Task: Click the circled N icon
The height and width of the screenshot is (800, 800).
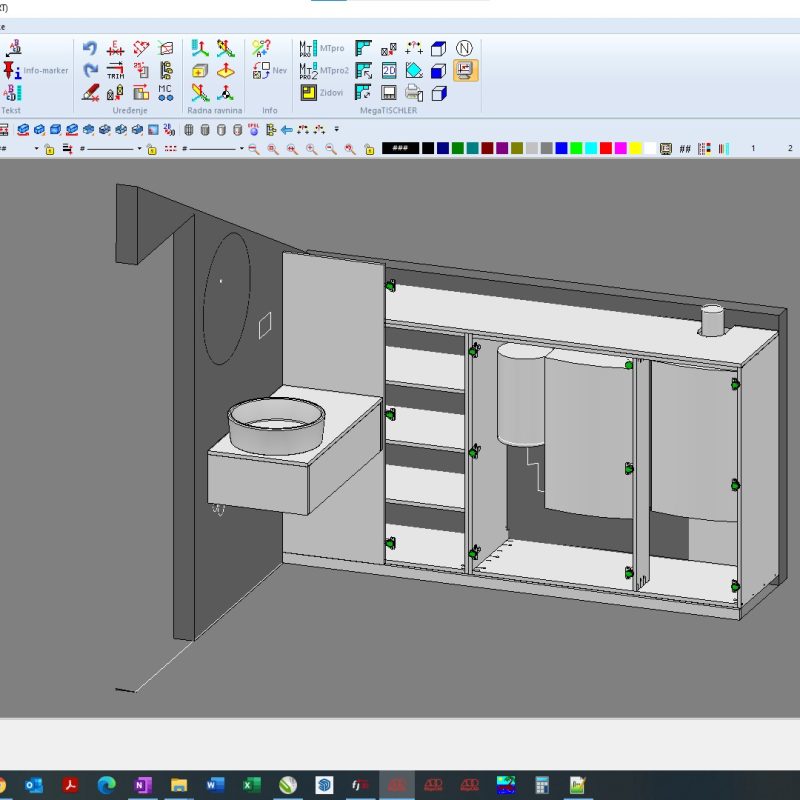Action: point(464,48)
